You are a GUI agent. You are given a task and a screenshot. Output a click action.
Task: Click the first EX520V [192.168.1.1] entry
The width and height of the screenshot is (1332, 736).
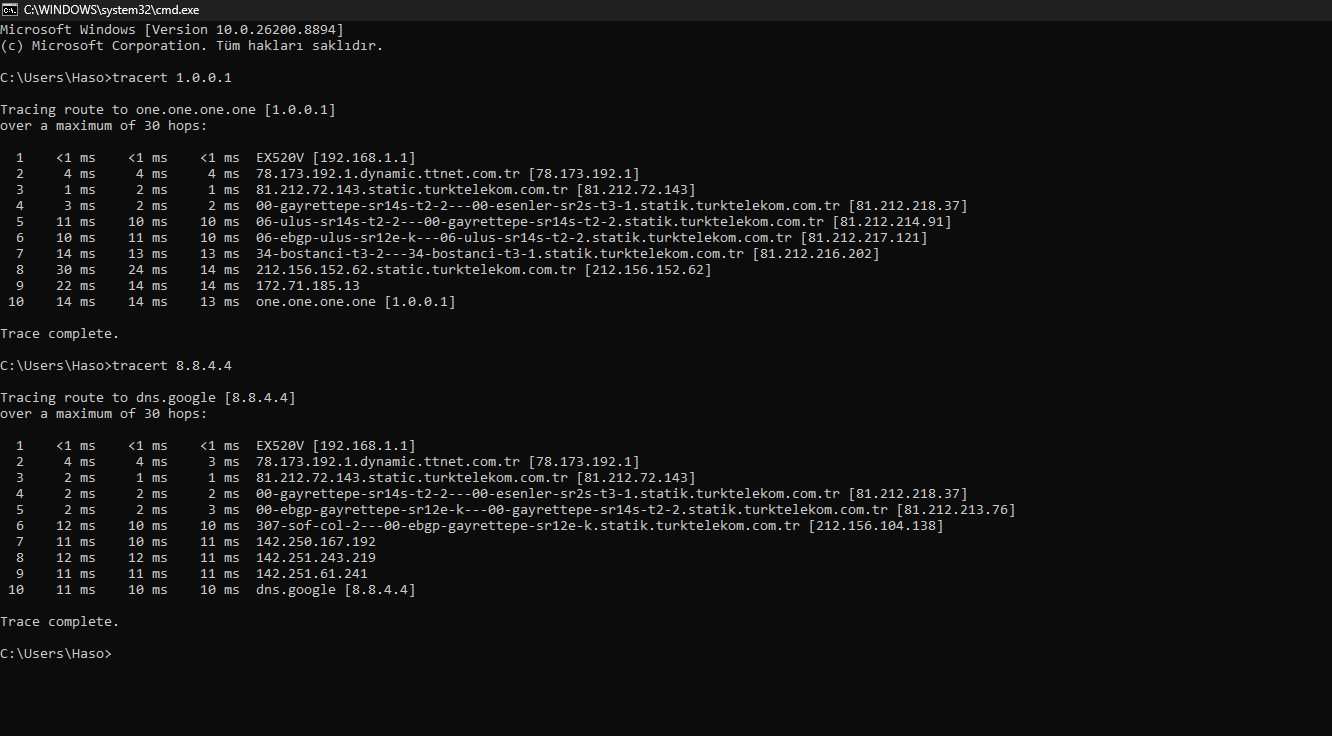(x=336, y=158)
